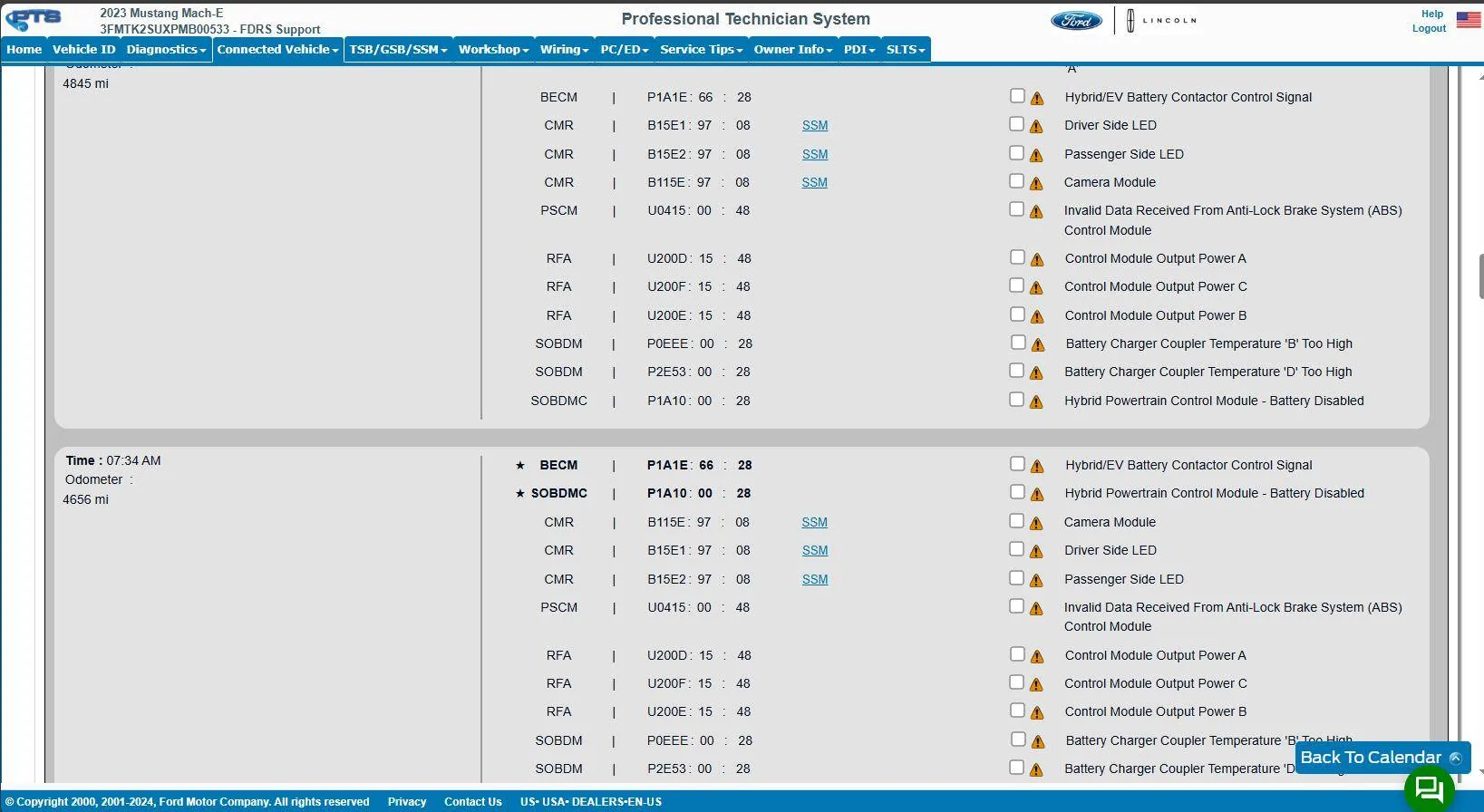Click the Back To Calendar button
Viewport: 1484px width, 812px height.
(x=1382, y=758)
